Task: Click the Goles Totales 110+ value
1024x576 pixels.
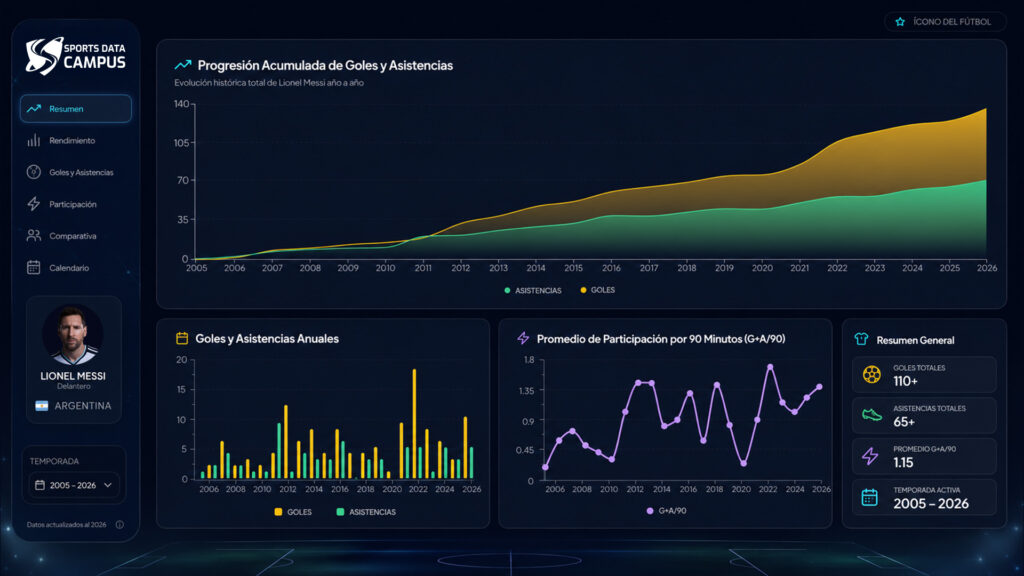Action: click(x=905, y=381)
